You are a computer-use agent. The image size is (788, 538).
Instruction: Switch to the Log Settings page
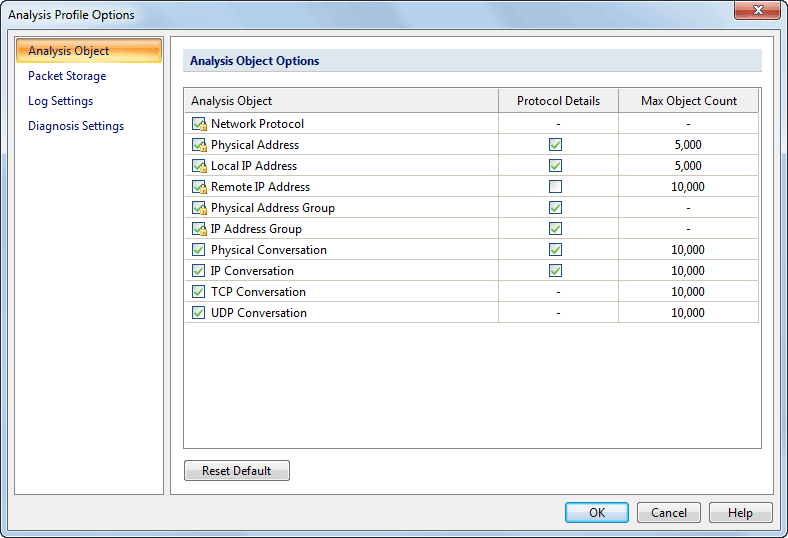click(60, 101)
